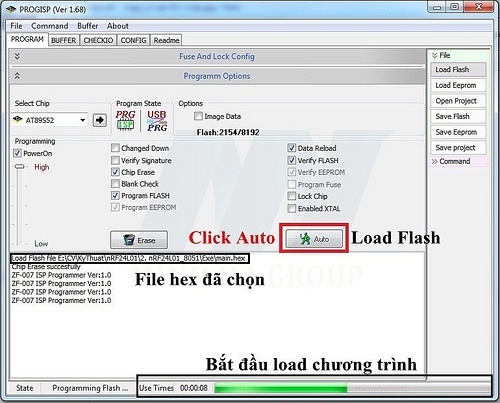Uncheck the Verify FLASH option

pos(292,160)
